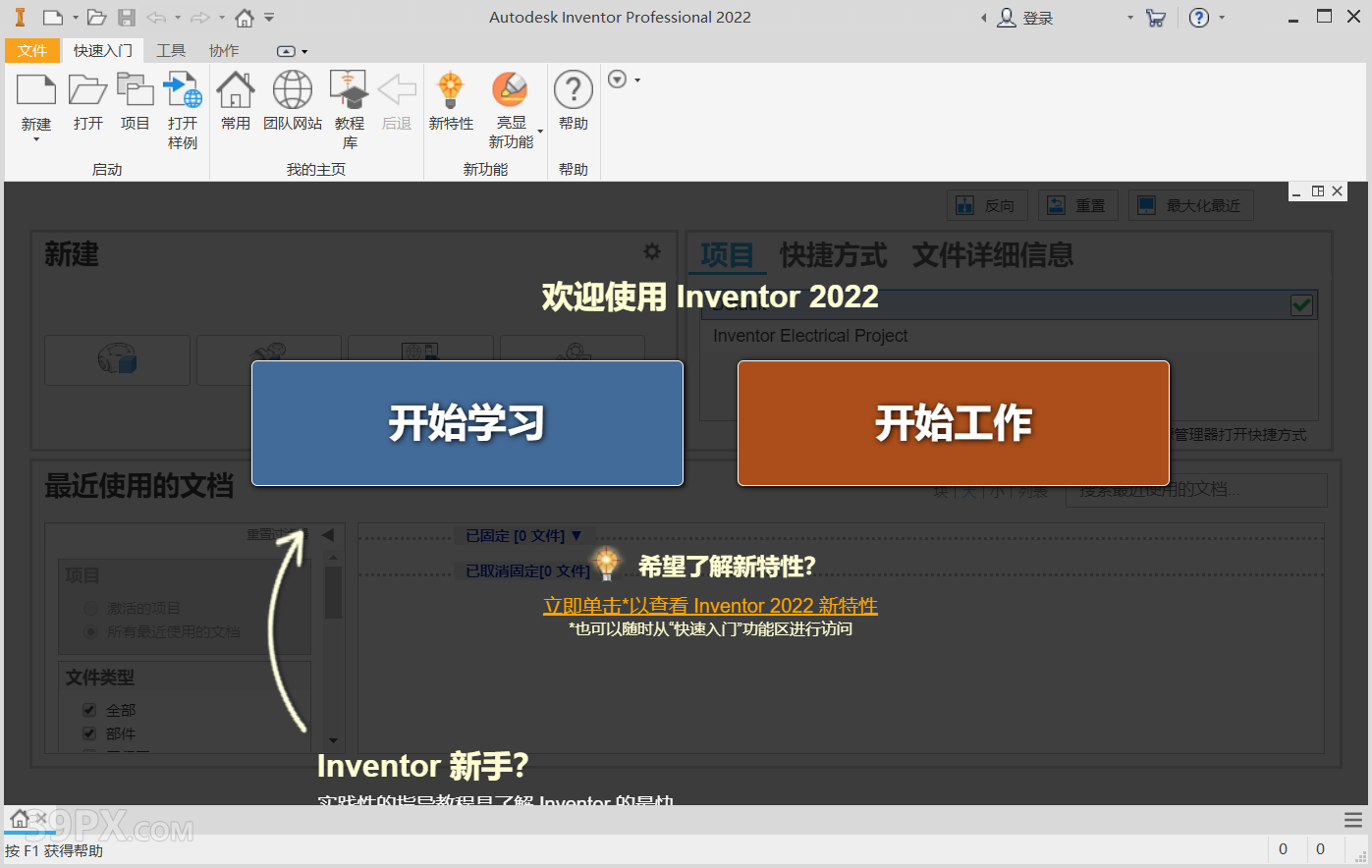The height and width of the screenshot is (868, 1372).
Task: Click the 团队网站 globe ribbon icon
Action: tap(293, 89)
